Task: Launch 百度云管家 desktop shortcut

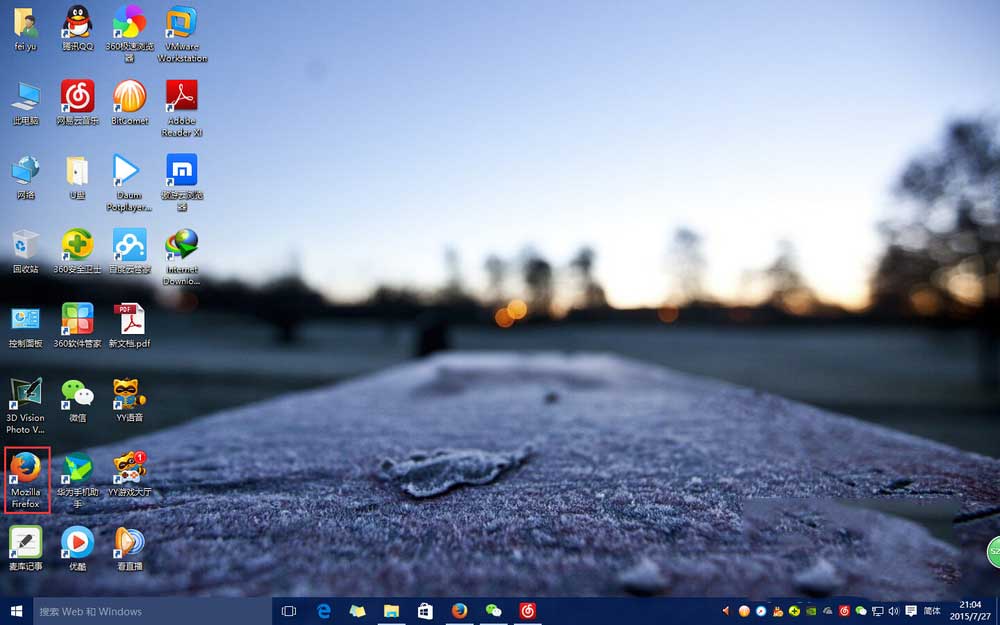Action: 129,252
